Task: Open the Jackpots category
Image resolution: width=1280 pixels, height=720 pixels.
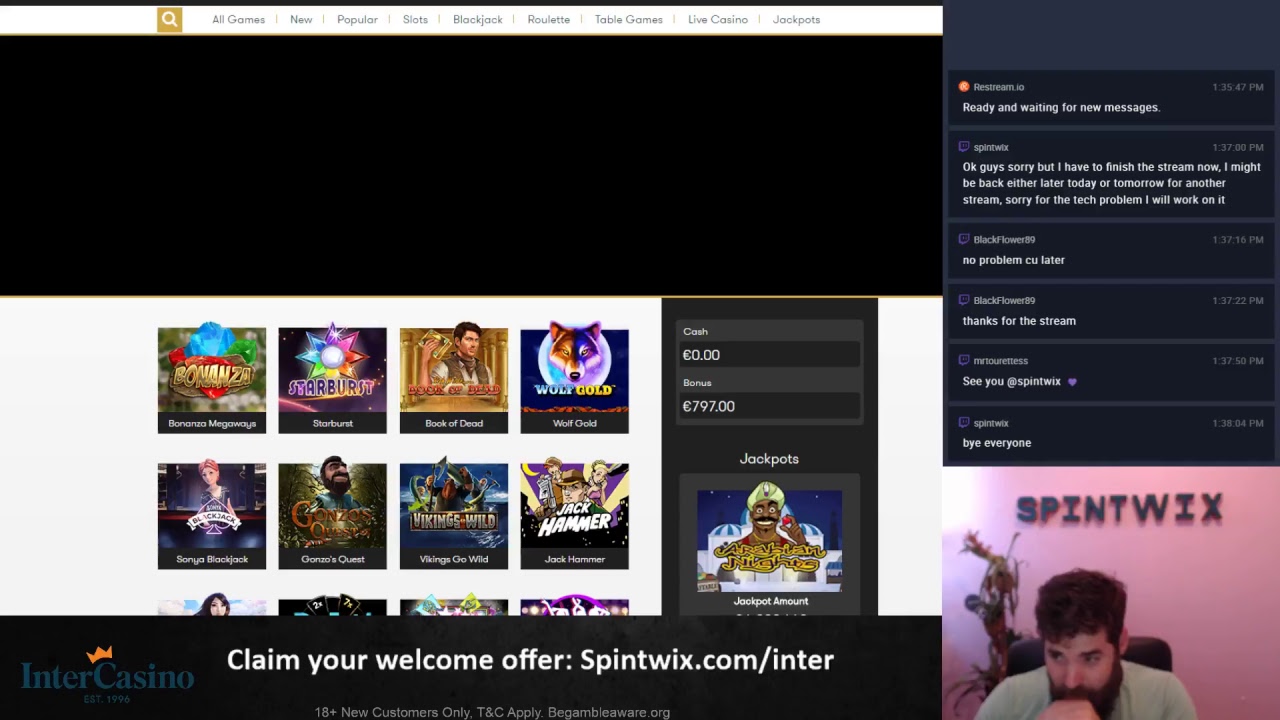Action: pyautogui.click(x=796, y=19)
